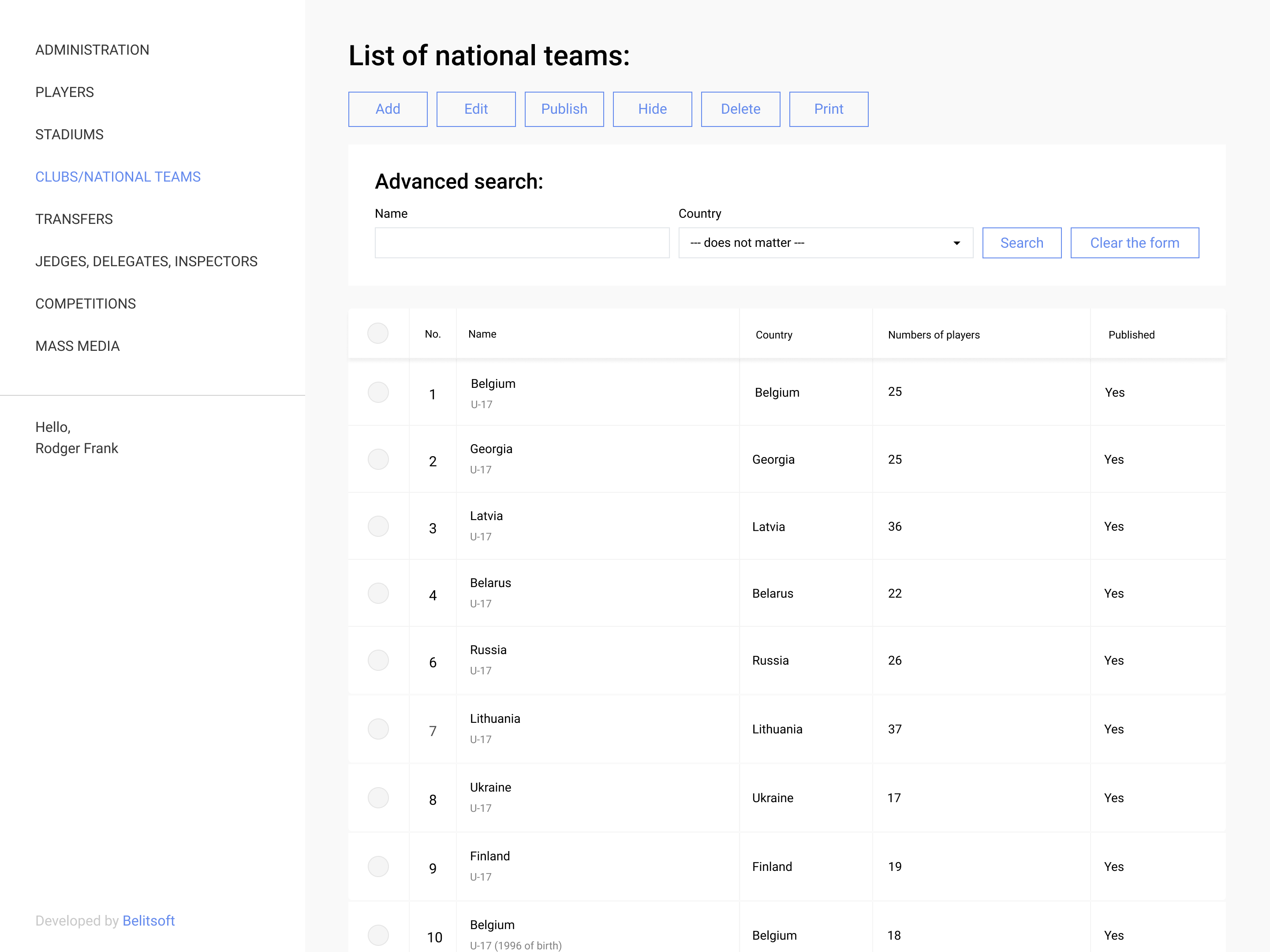Click the Delete button
1270x952 pixels.
pos(741,109)
